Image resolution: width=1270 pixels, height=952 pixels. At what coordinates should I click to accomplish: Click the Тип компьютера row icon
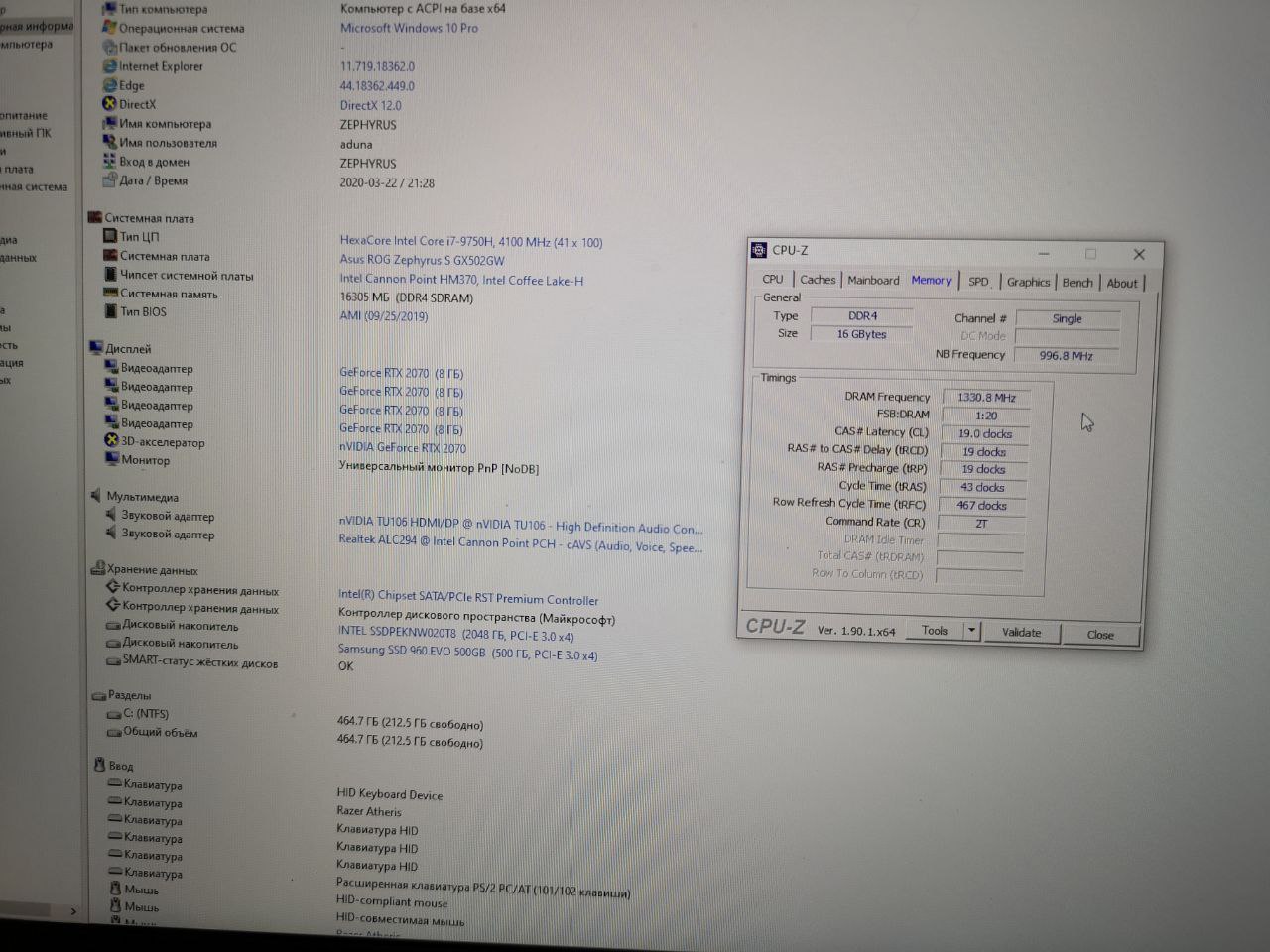110,9
